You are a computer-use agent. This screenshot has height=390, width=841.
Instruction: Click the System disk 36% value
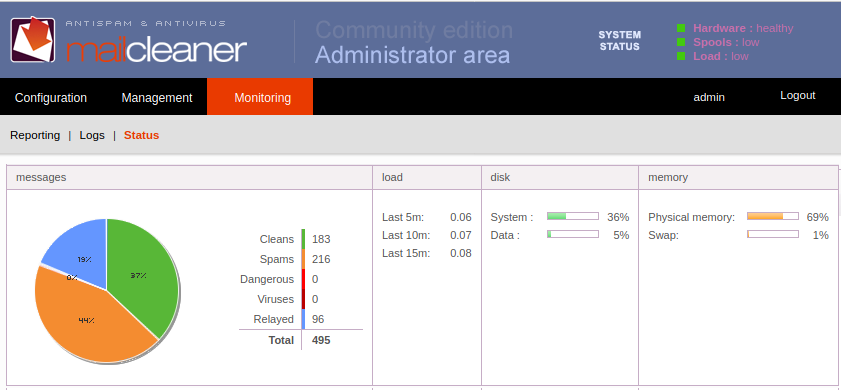coord(618,217)
